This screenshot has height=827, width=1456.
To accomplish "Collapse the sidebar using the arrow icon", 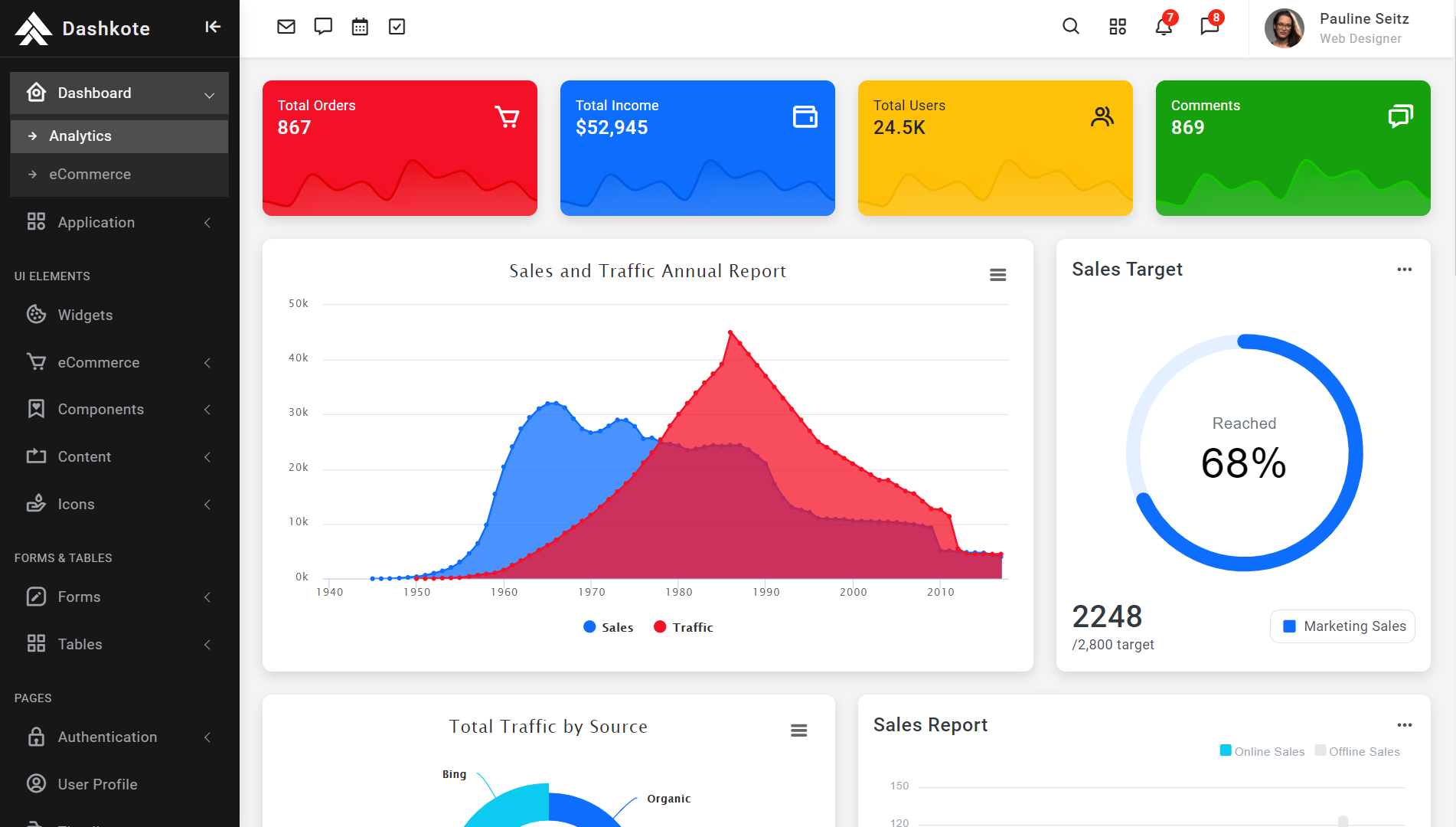I will tap(212, 26).
